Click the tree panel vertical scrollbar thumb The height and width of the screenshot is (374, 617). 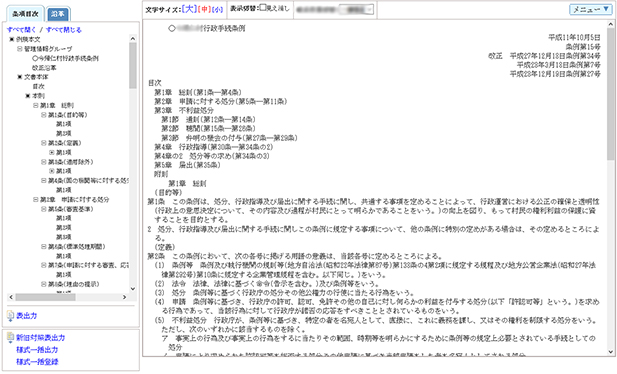133,65
